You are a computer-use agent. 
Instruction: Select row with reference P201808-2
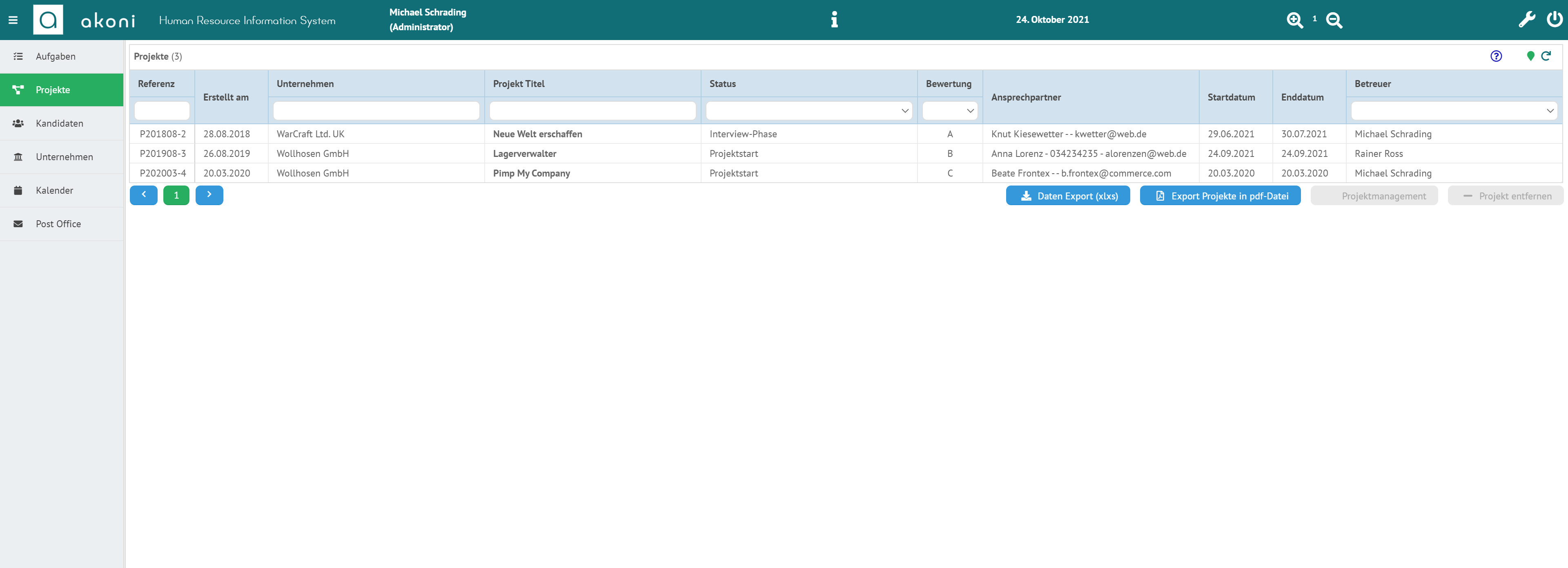coord(846,134)
